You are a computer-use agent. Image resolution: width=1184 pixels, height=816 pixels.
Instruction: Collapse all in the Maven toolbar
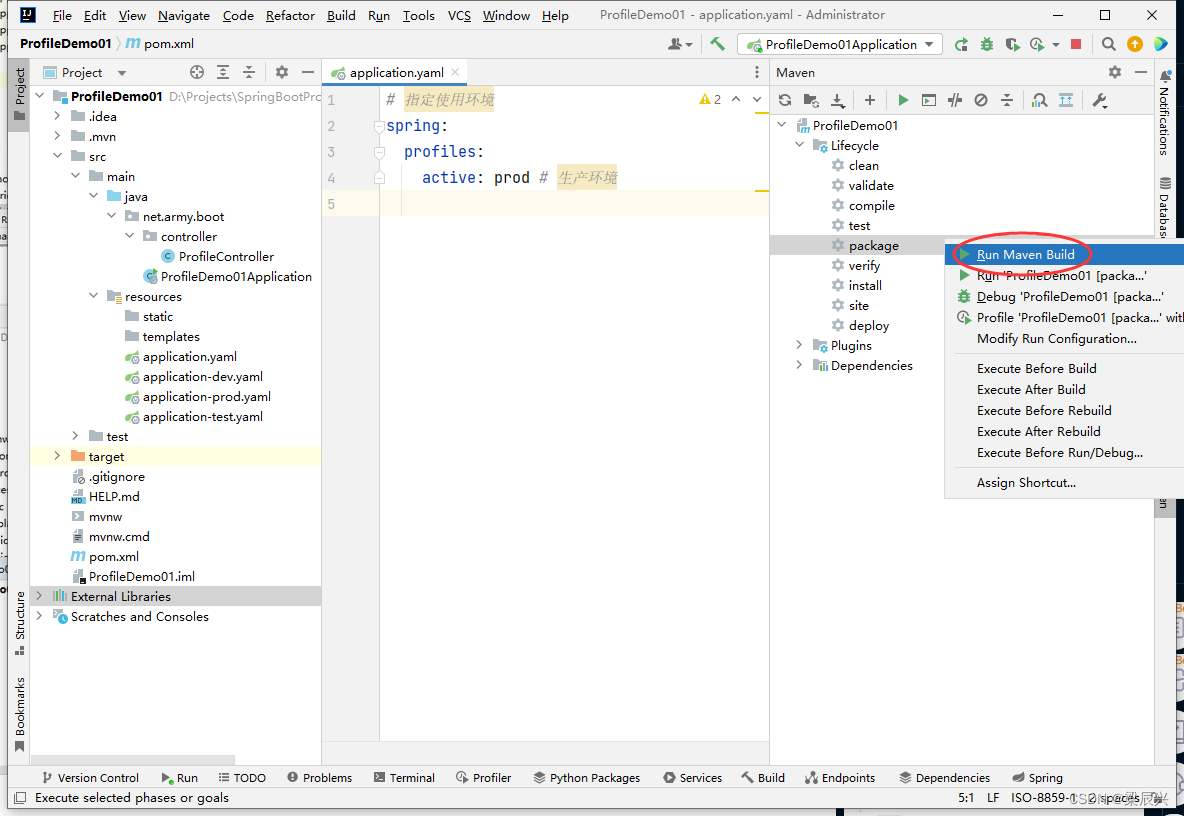(1007, 100)
